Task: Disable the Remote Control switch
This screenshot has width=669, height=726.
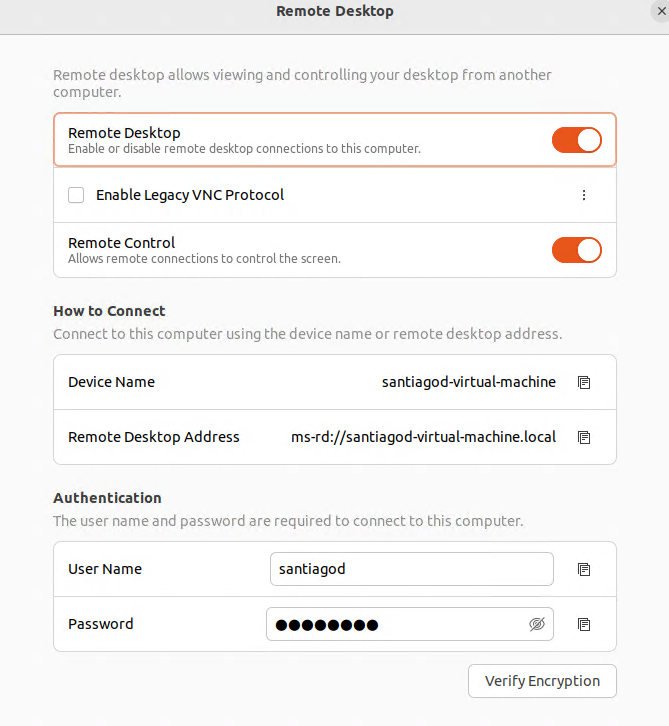Action: [577, 249]
